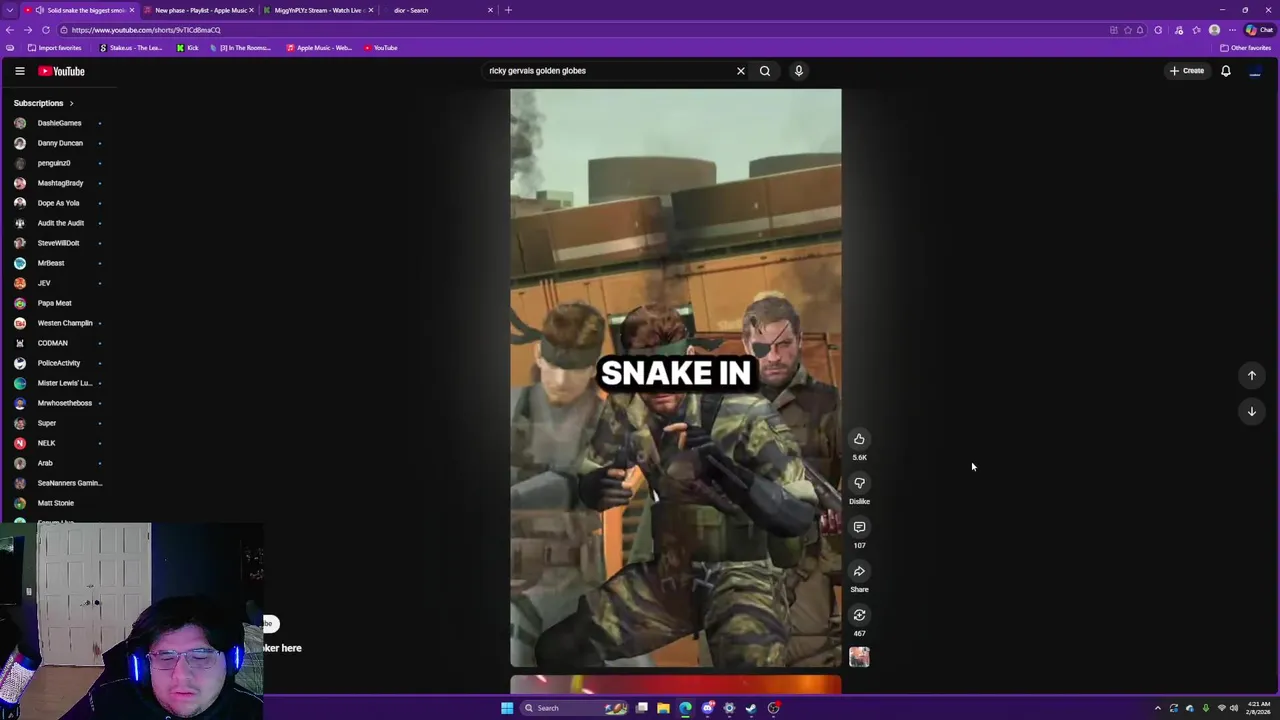Open File Explorer from taskbar

(663, 708)
